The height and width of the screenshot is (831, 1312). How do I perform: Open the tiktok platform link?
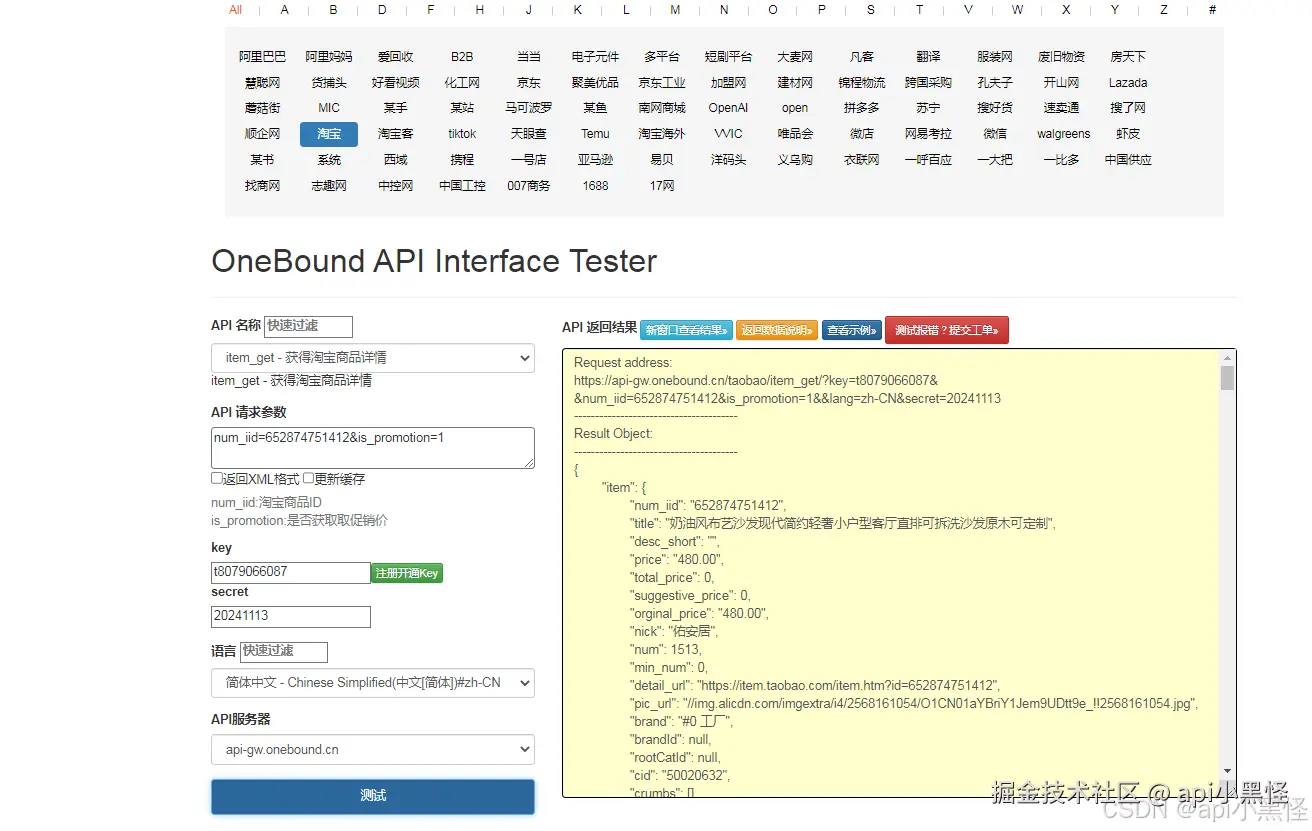462,134
